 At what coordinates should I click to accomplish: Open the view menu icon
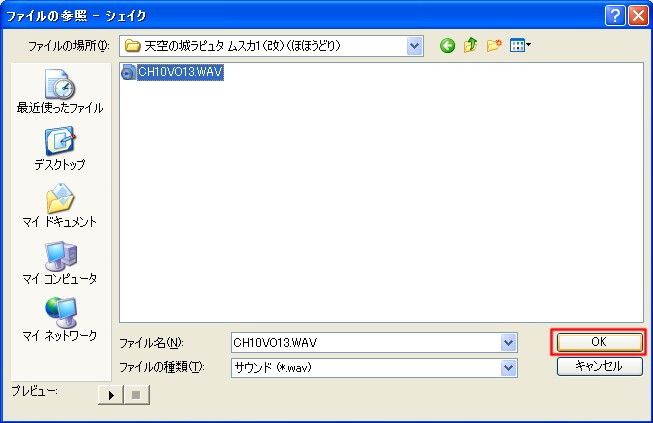(520, 45)
